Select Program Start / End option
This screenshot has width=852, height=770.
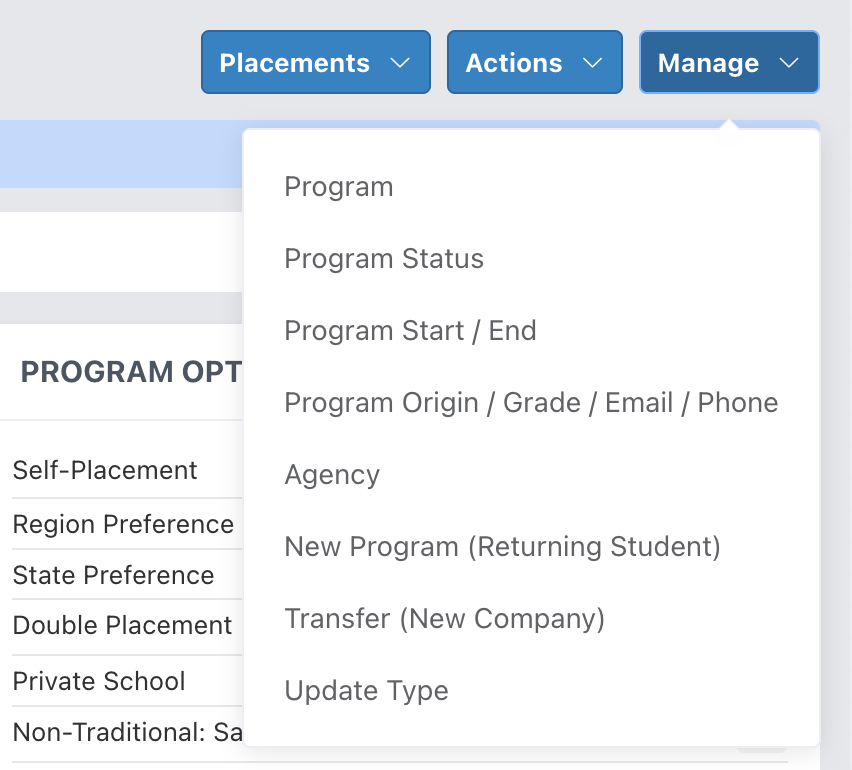(410, 331)
